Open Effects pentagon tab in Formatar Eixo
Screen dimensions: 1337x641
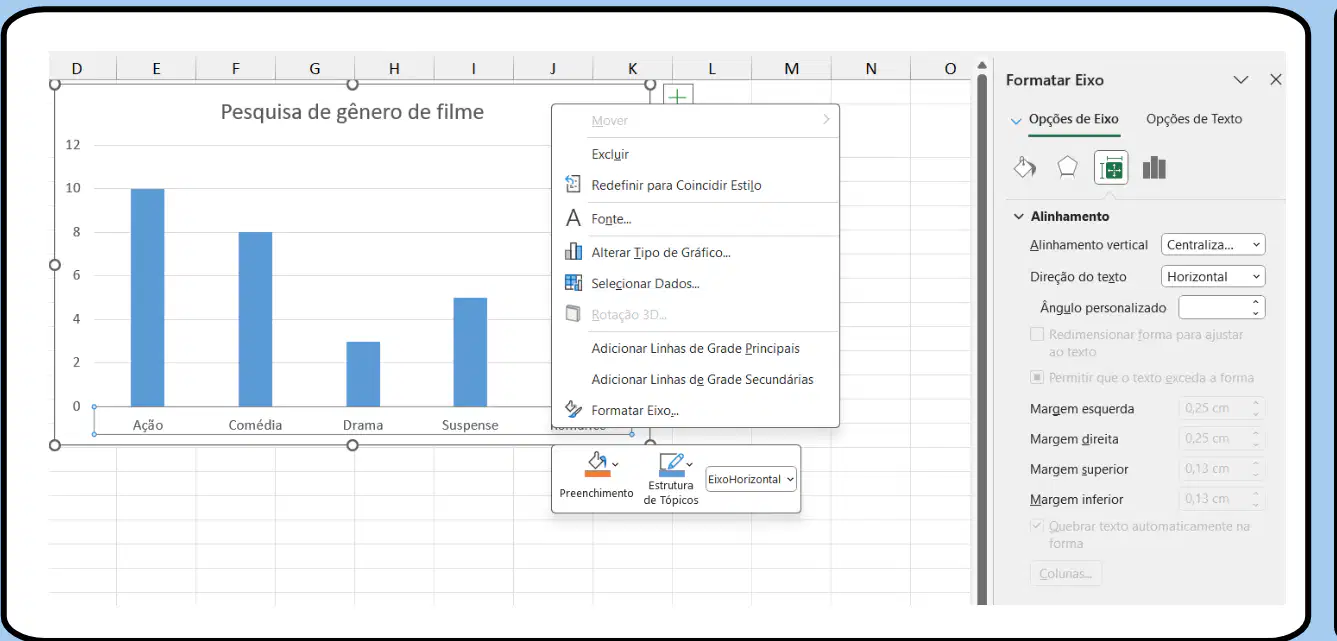(x=1067, y=167)
